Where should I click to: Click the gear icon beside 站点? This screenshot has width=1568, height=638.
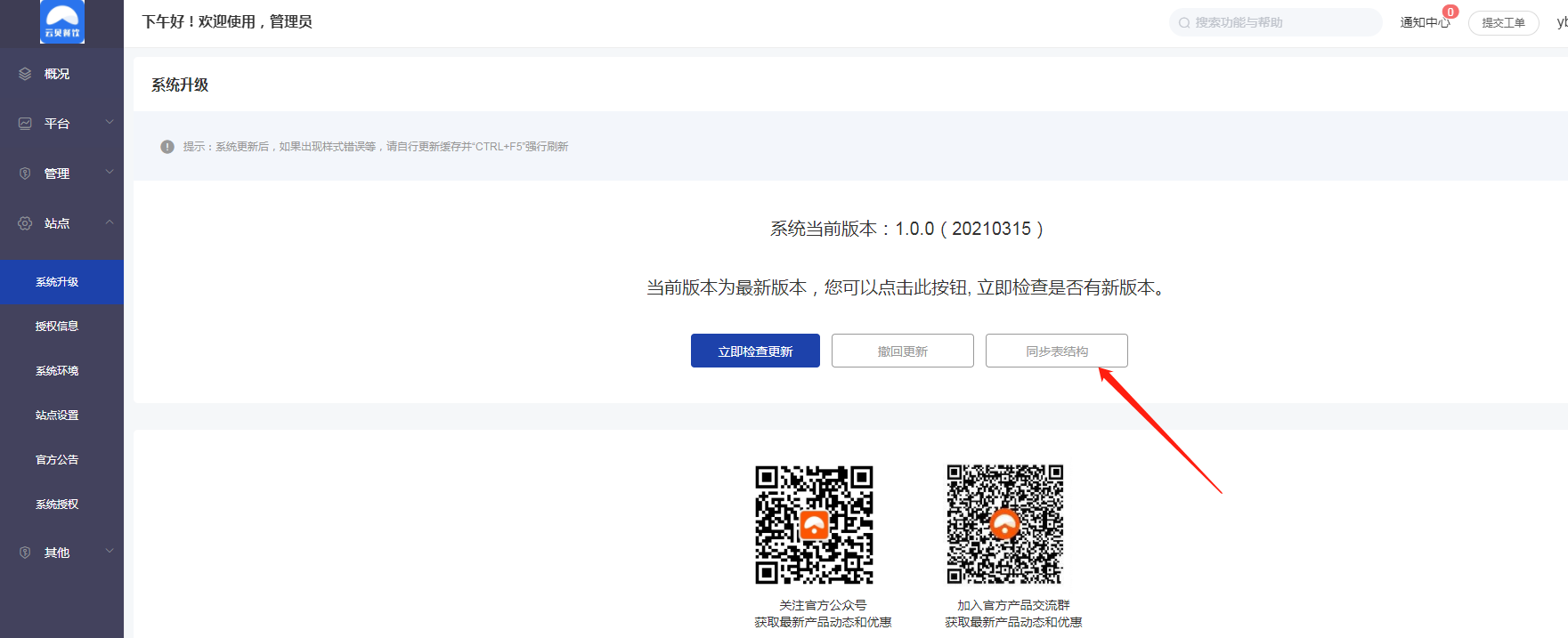coord(25,223)
